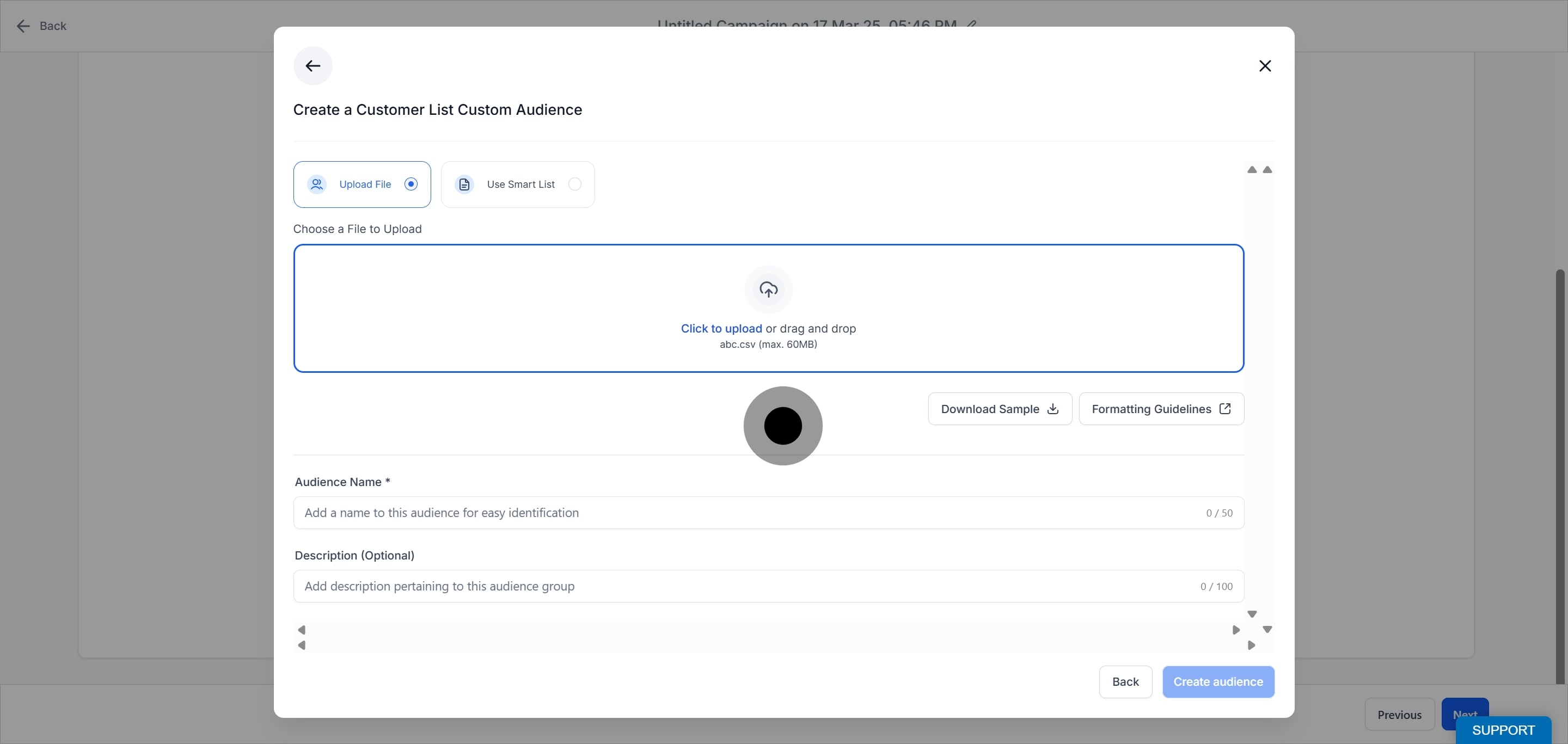Click the Upload File people icon

(316, 184)
